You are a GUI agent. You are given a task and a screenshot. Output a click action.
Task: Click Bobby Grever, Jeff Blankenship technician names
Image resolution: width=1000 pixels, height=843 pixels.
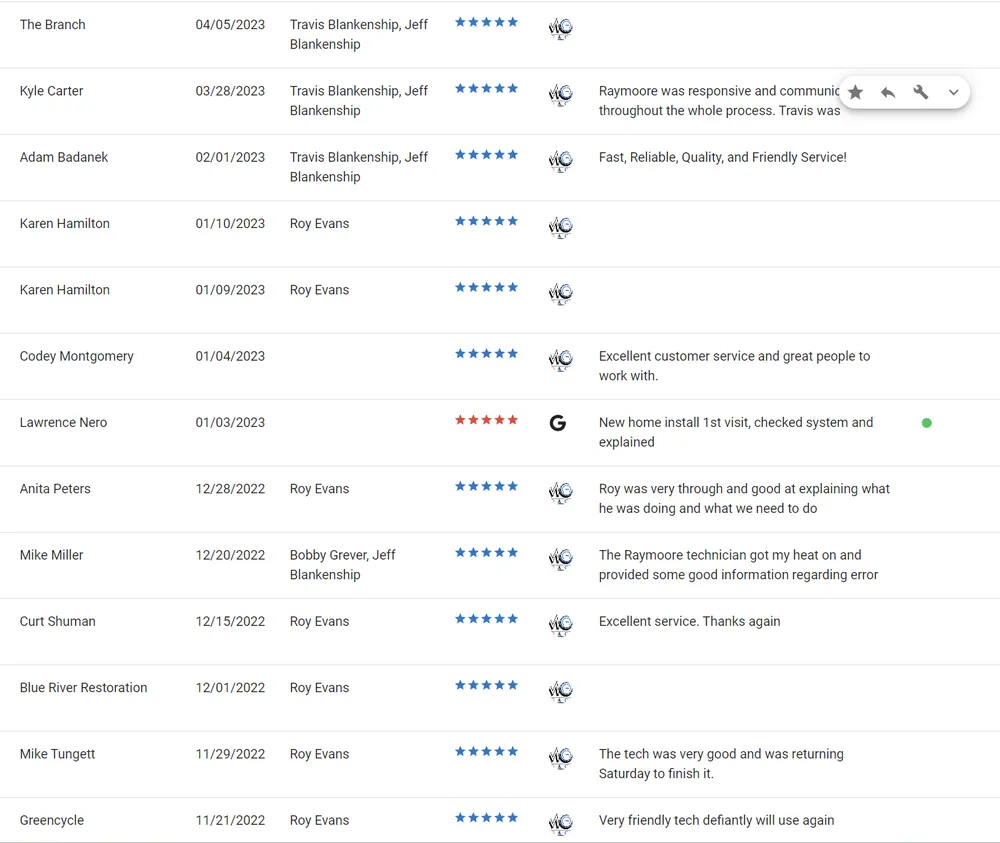(342, 565)
